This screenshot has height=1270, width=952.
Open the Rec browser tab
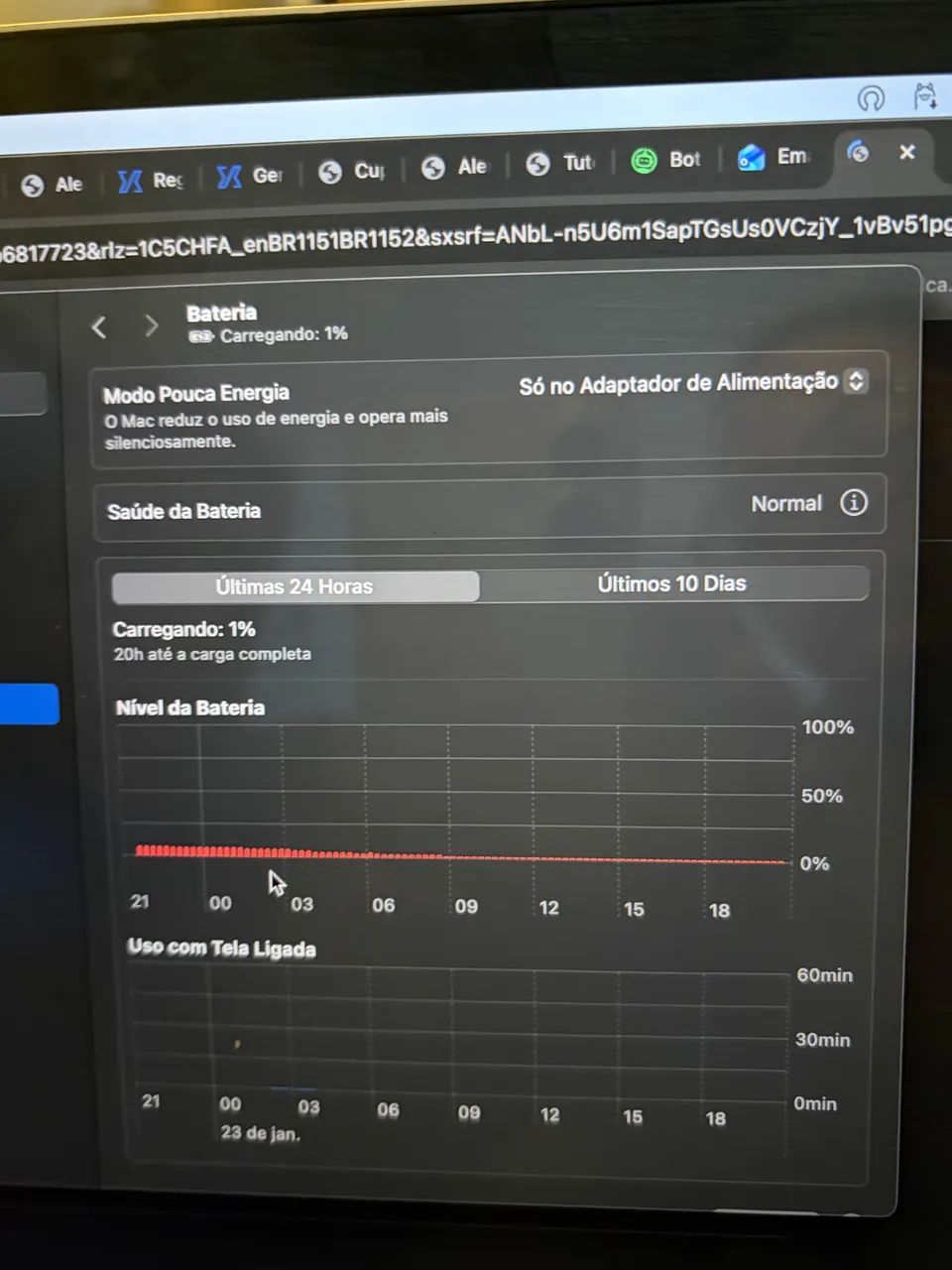pyautogui.click(x=151, y=181)
